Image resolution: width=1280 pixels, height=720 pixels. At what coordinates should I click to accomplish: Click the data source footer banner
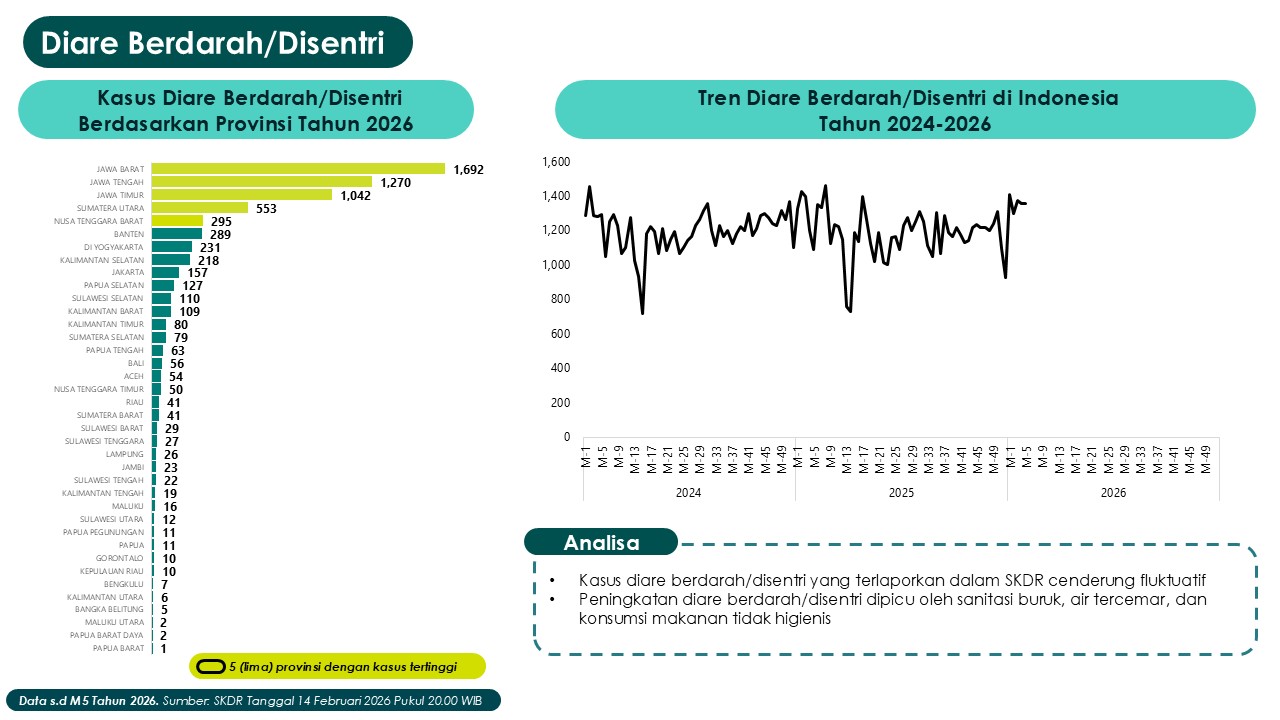point(251,701)
